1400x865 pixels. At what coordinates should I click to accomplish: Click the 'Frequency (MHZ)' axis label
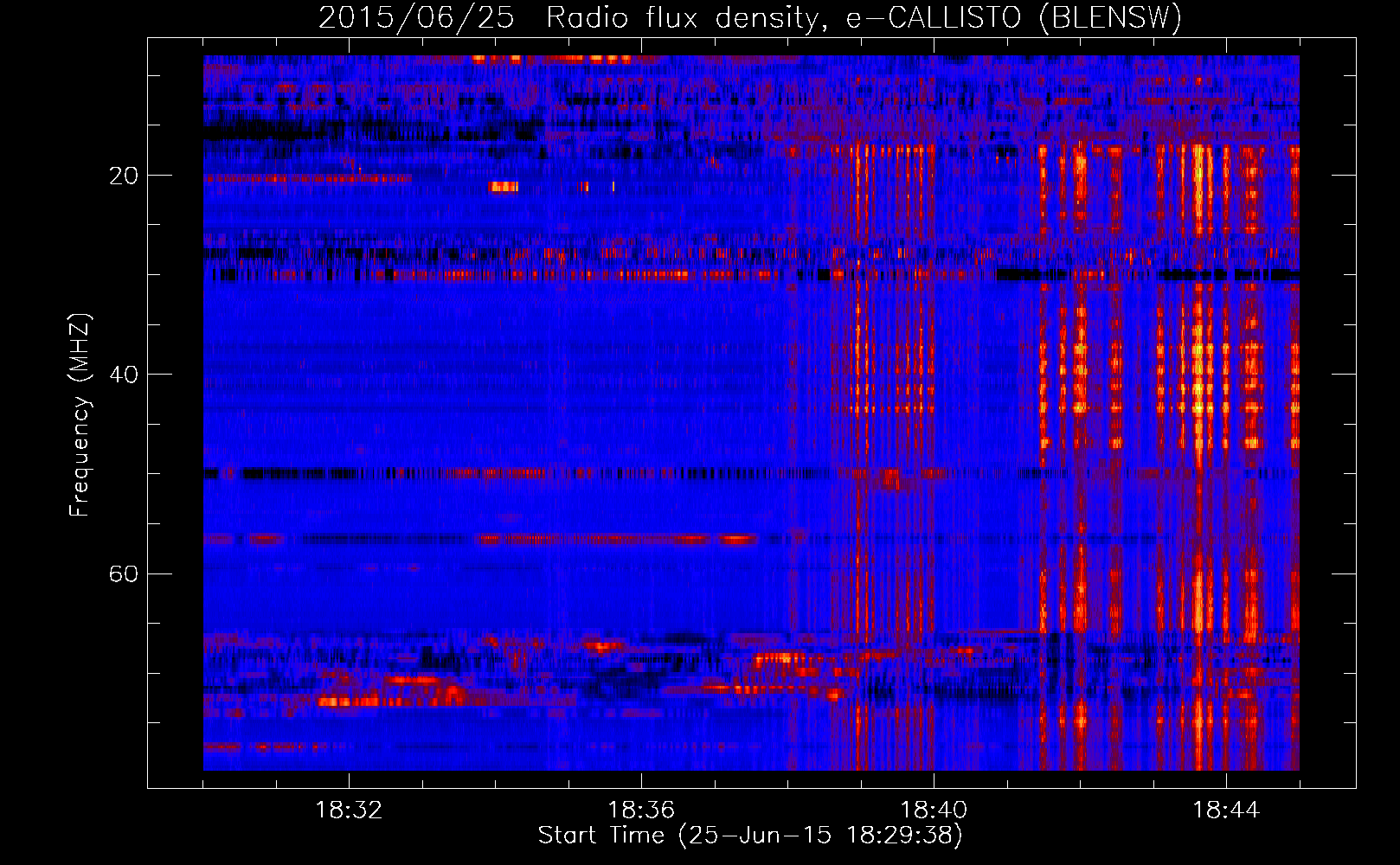click(79, 416)
